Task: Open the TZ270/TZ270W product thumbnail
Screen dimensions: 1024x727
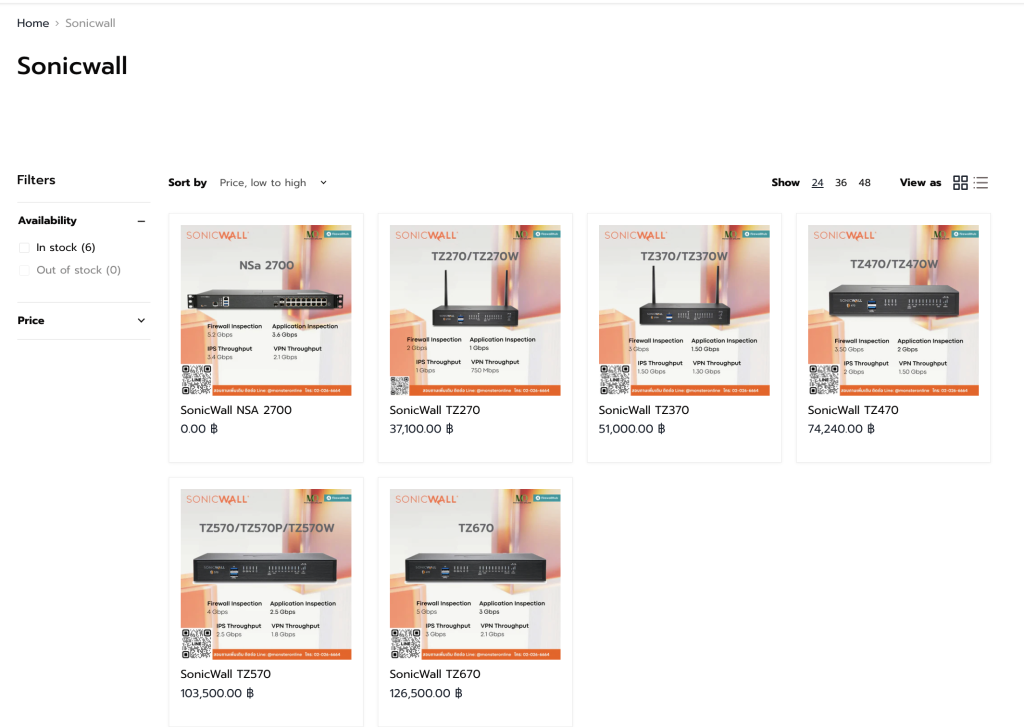Action: pos(475,310)
